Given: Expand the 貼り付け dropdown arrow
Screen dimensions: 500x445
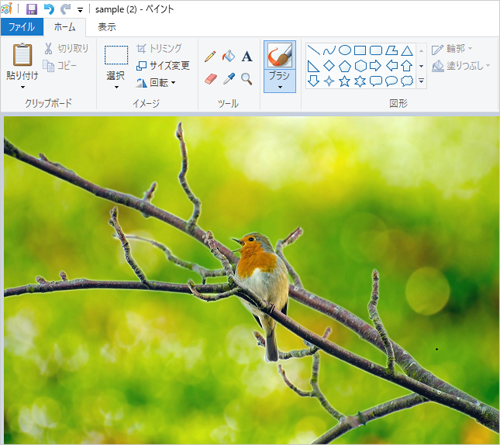Looking at the screenshot, I should (23, 87).
